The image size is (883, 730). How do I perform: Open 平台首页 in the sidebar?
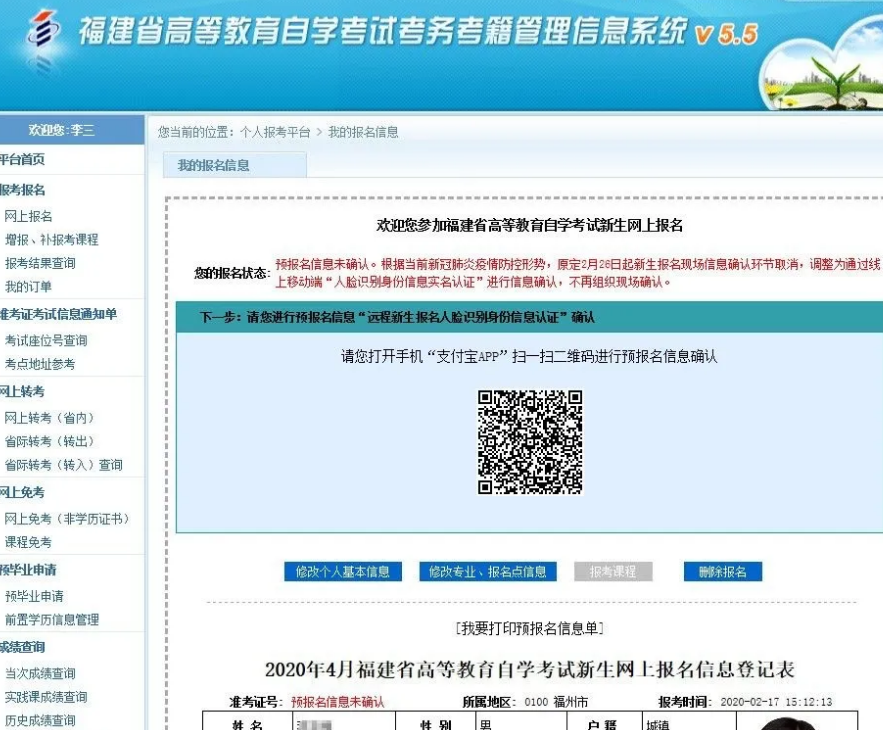22,159
